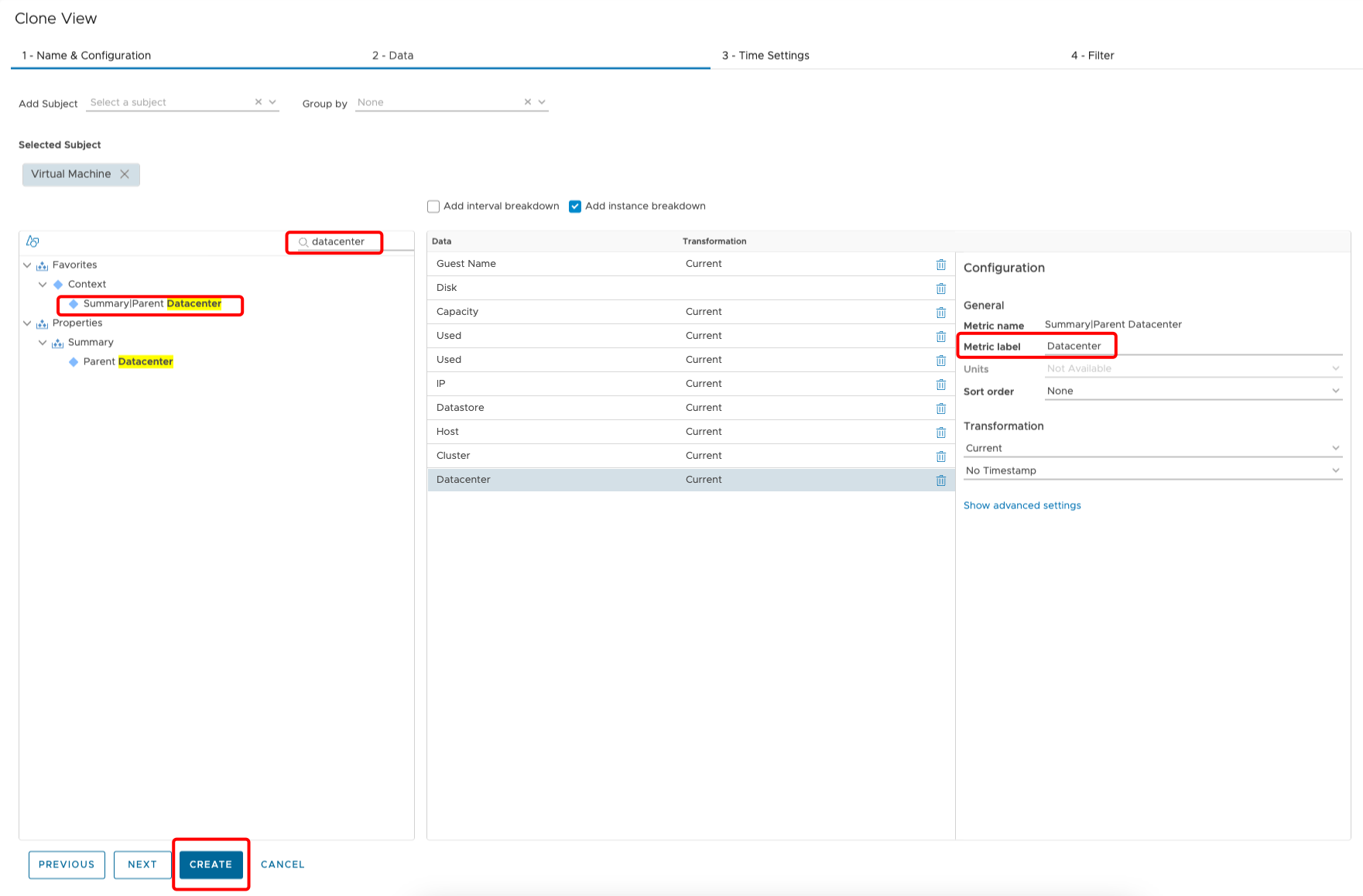Delete the Host row with its trash icon
Screen dimensions: 1363x896
click(x=941, y=432)
